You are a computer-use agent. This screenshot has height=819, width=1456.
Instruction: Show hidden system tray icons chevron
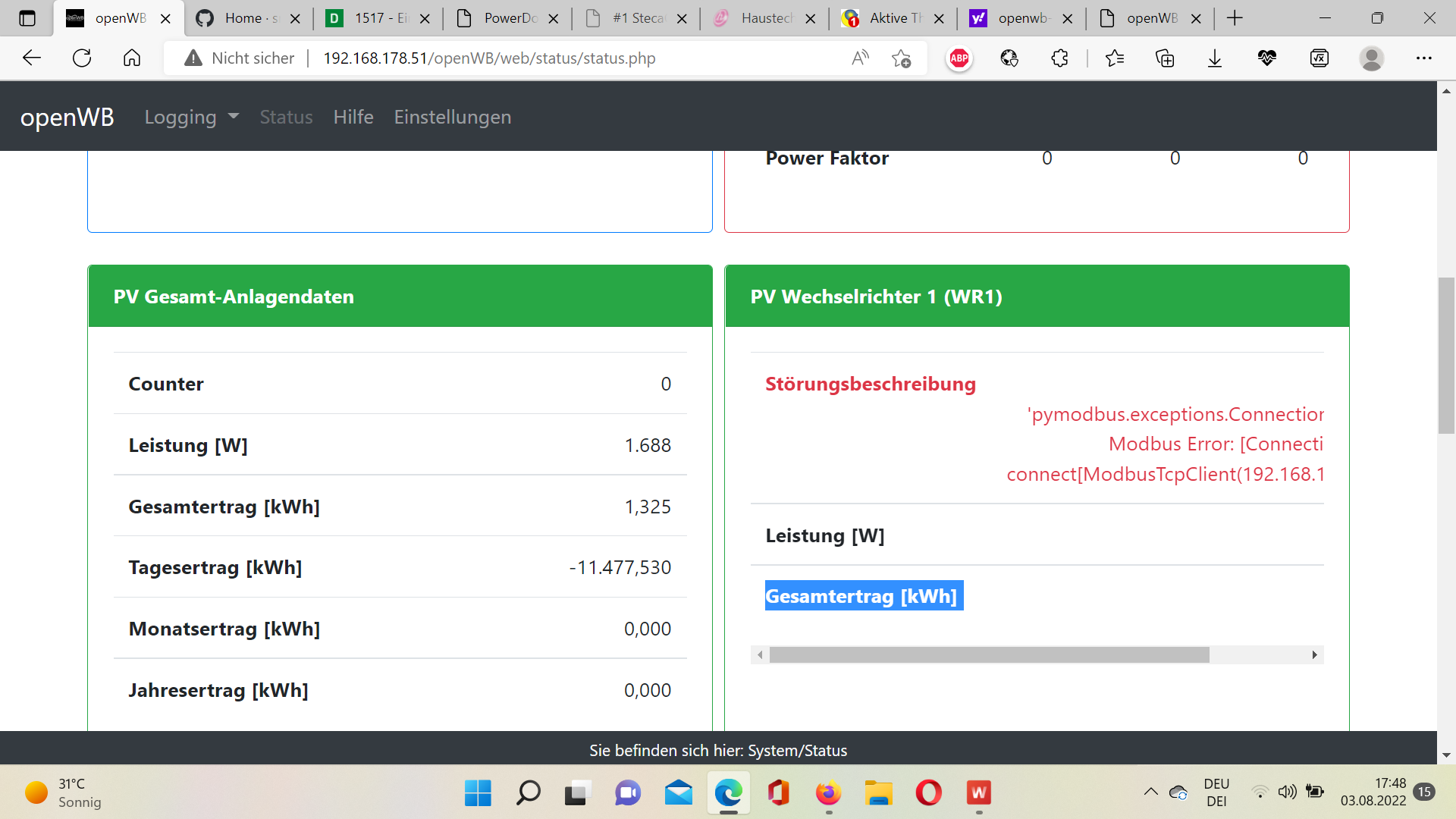click(x=1150, y=792)
